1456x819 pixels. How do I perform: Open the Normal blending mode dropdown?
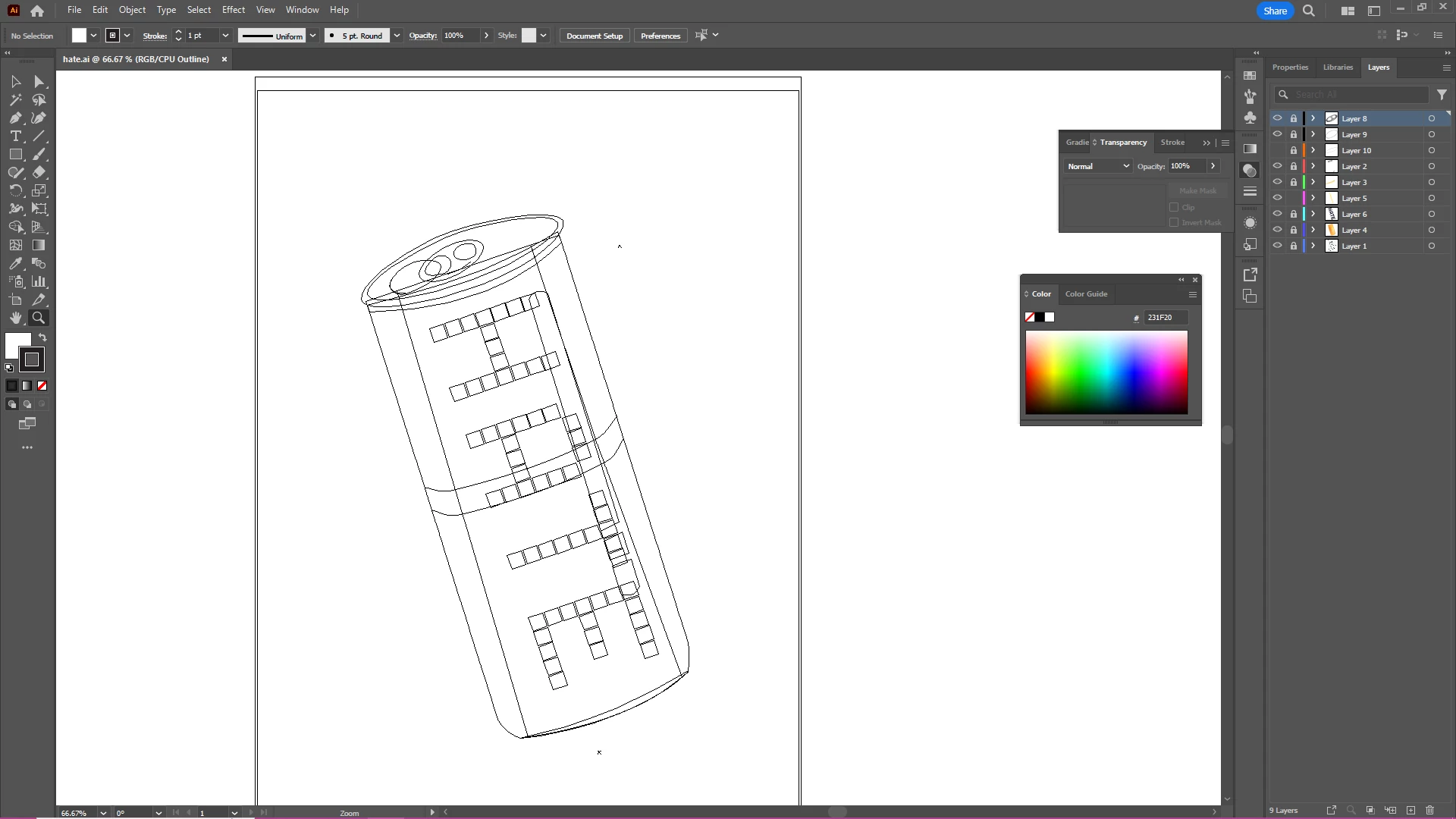click(1098, 166)
